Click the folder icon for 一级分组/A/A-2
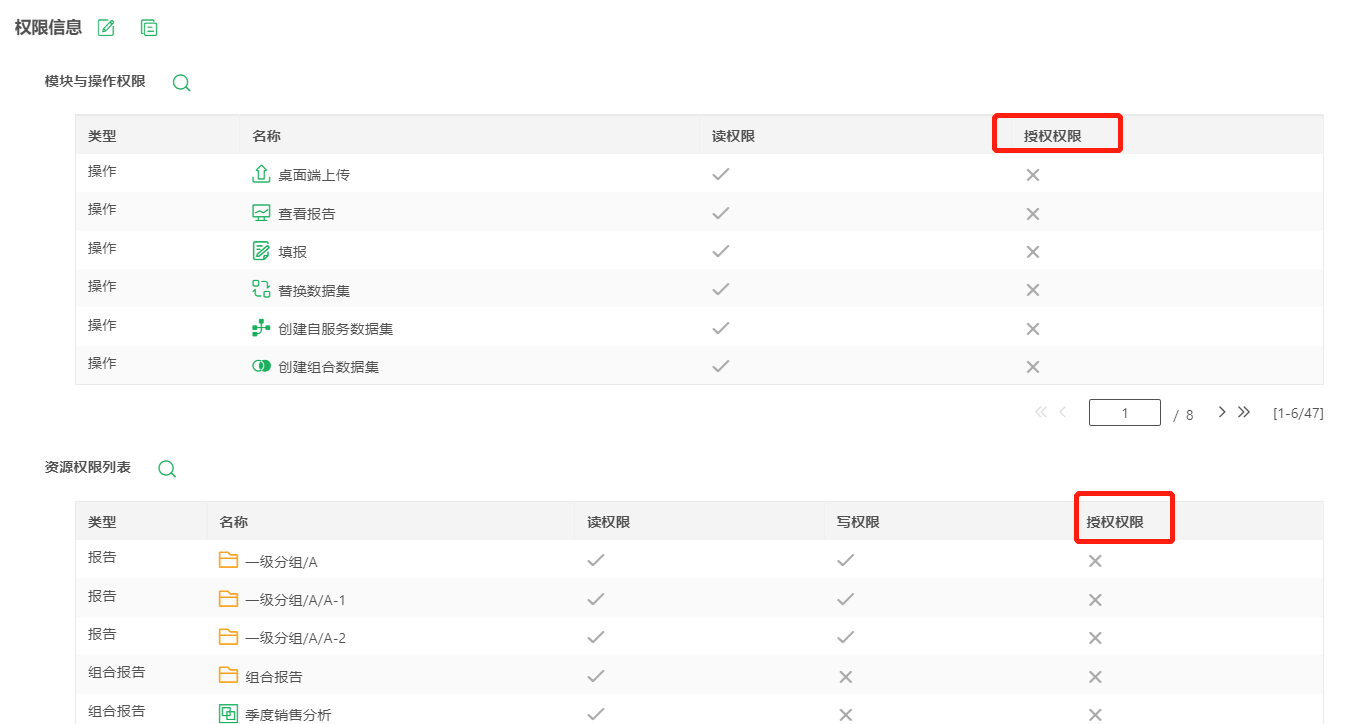 228,636
